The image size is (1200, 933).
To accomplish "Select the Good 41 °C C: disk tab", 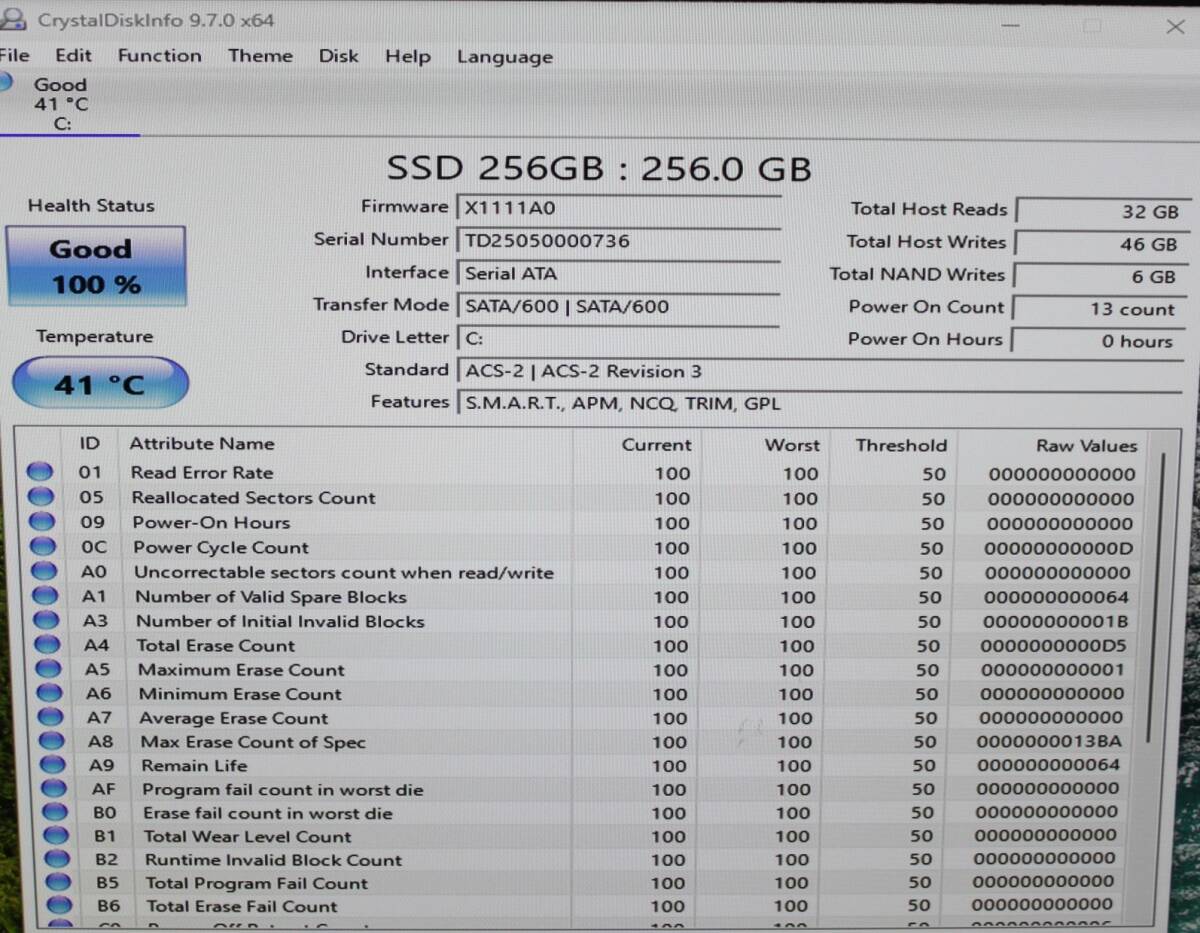I will pyautogui.click(x=60, y=104).
